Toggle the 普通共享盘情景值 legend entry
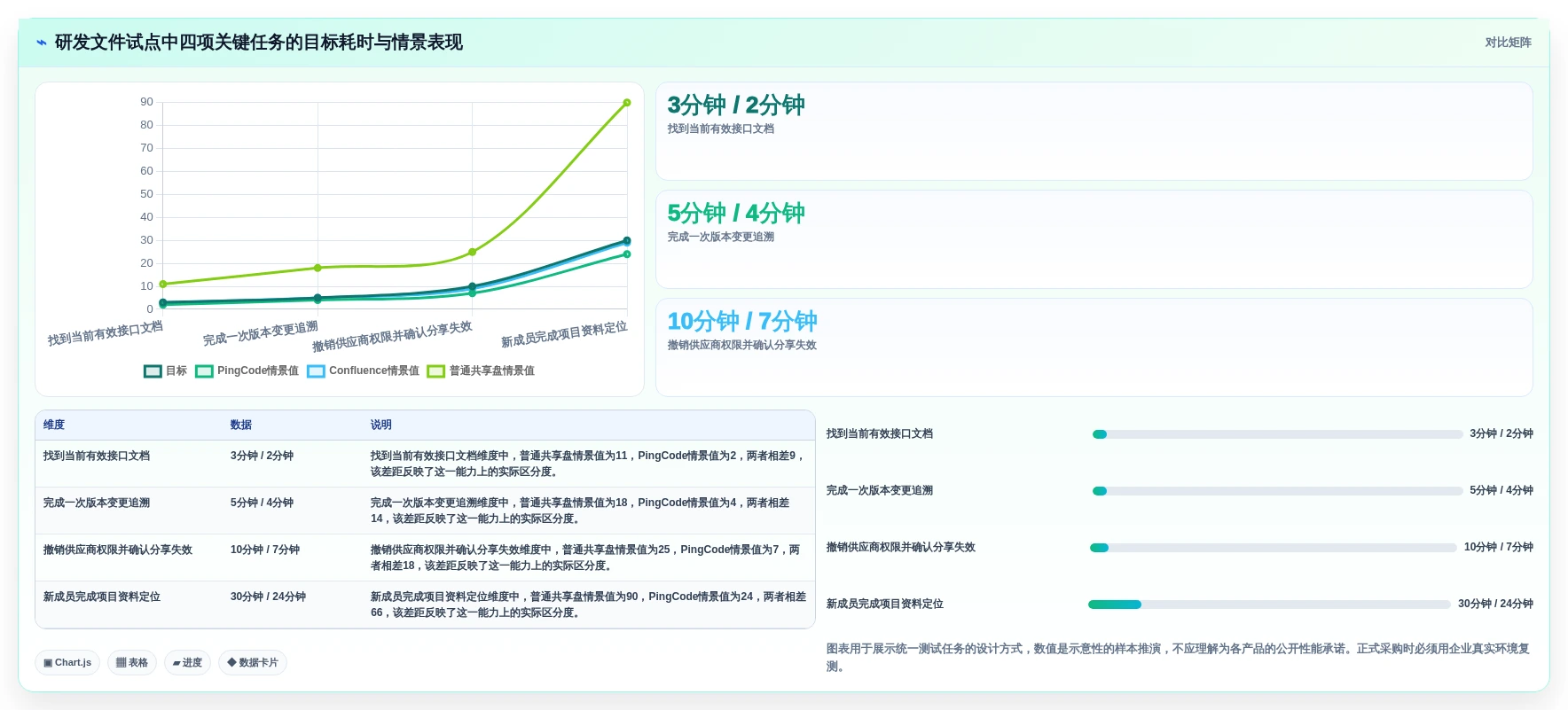This screenshot has width=1568, height=710. click(481, 371)
